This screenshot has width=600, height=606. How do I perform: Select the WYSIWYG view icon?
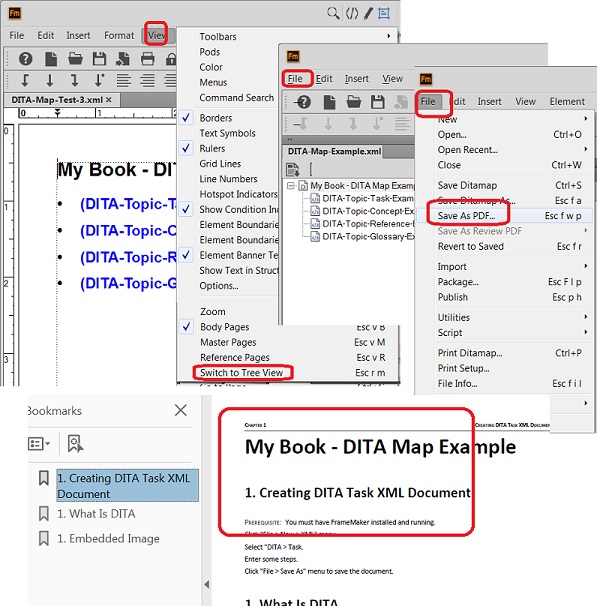(x=384, y=14)
